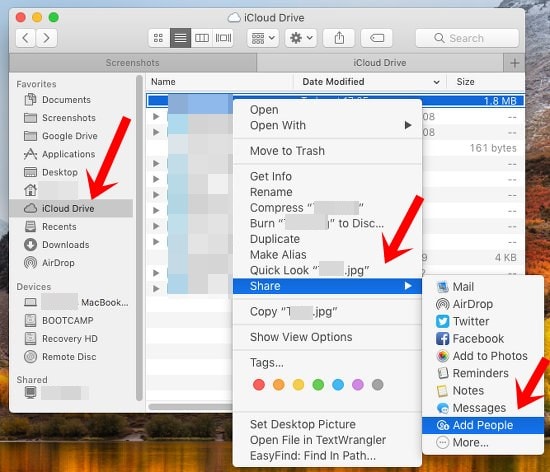Open Google Drive in sidebar
Screen dimensions: 550x472
pos(70,136)
